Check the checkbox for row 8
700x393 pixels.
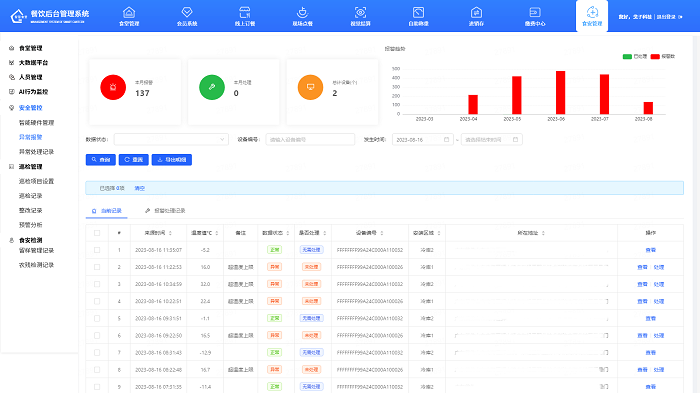coord(97,370)
